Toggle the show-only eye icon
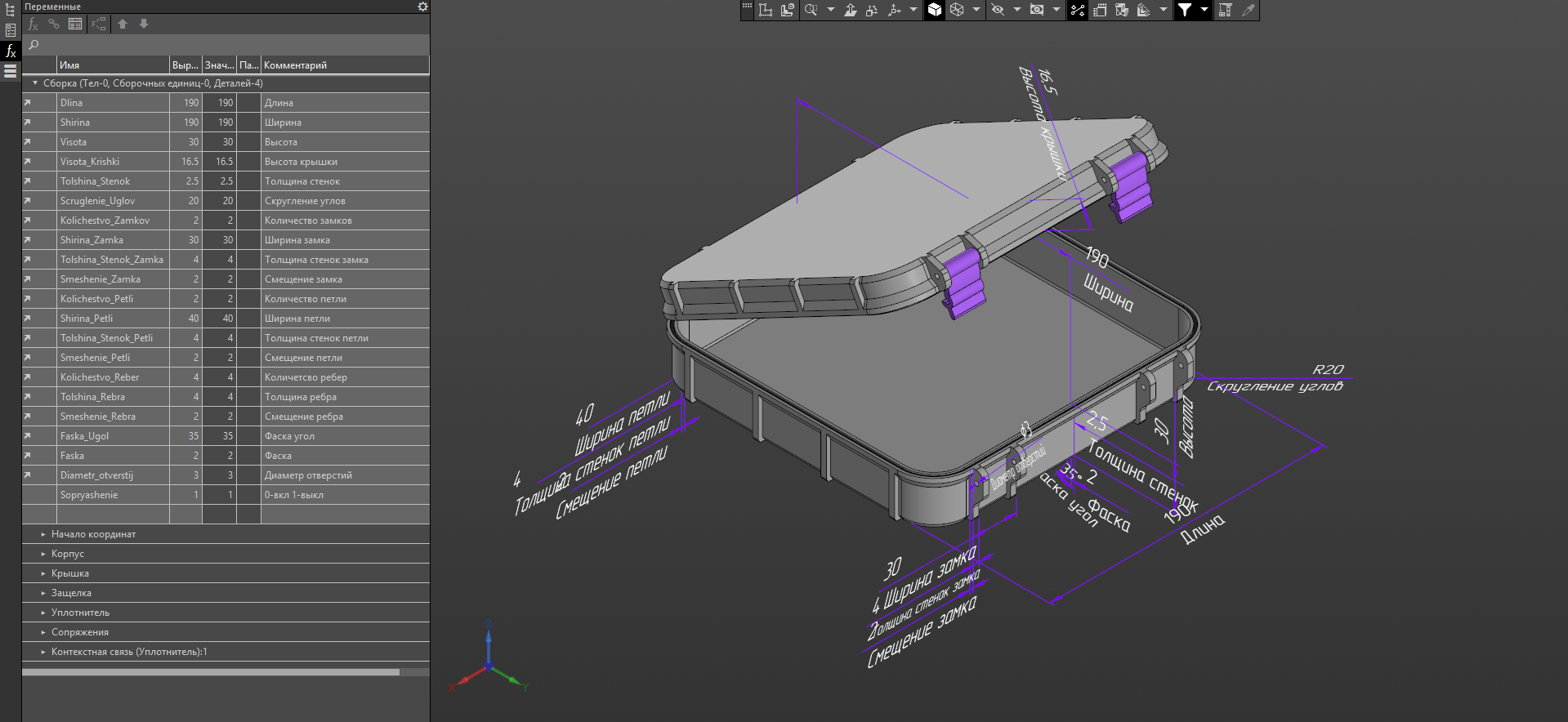The width and height of the screenshot is (1568, 722). [x=1037, y=10]
